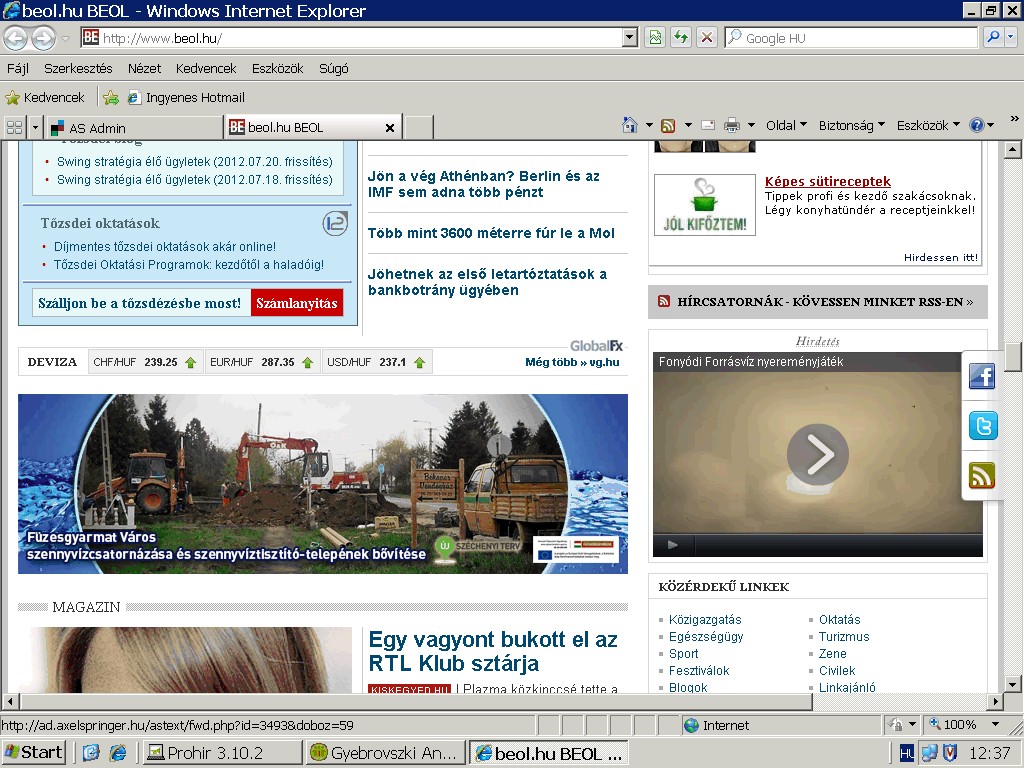Click the Ingyenes Hotmail favorites link
This screenshot has height=768, width=1024.
click(x=186, y=97)
